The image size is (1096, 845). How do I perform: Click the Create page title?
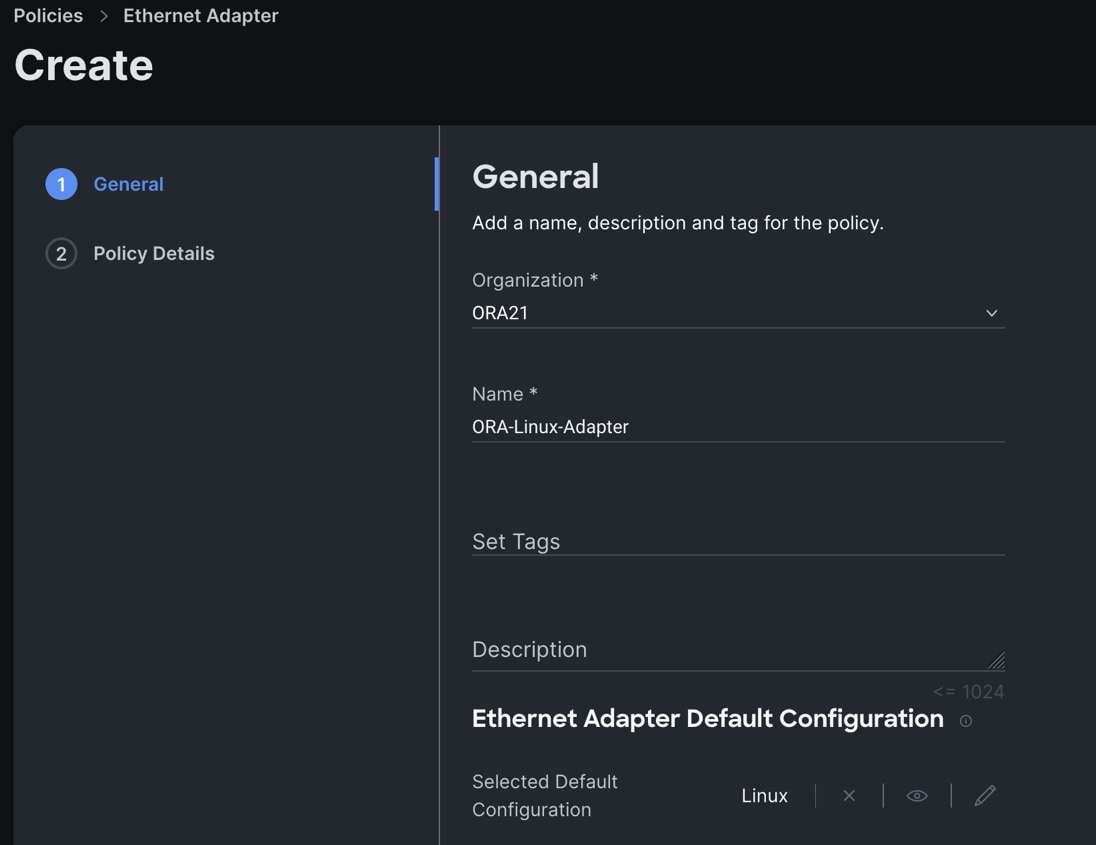coord(84,66)
